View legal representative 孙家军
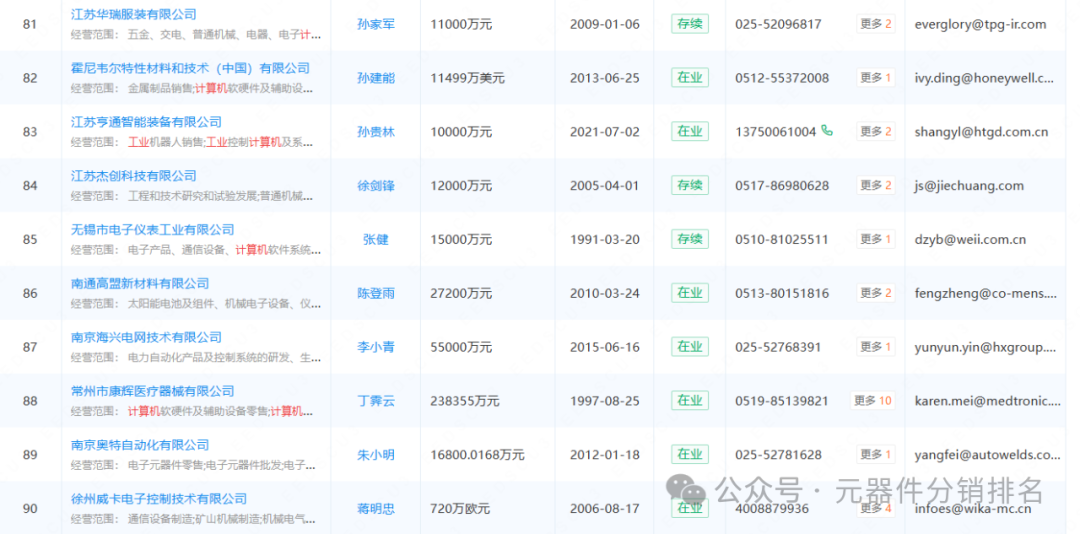 pos(376,24)
